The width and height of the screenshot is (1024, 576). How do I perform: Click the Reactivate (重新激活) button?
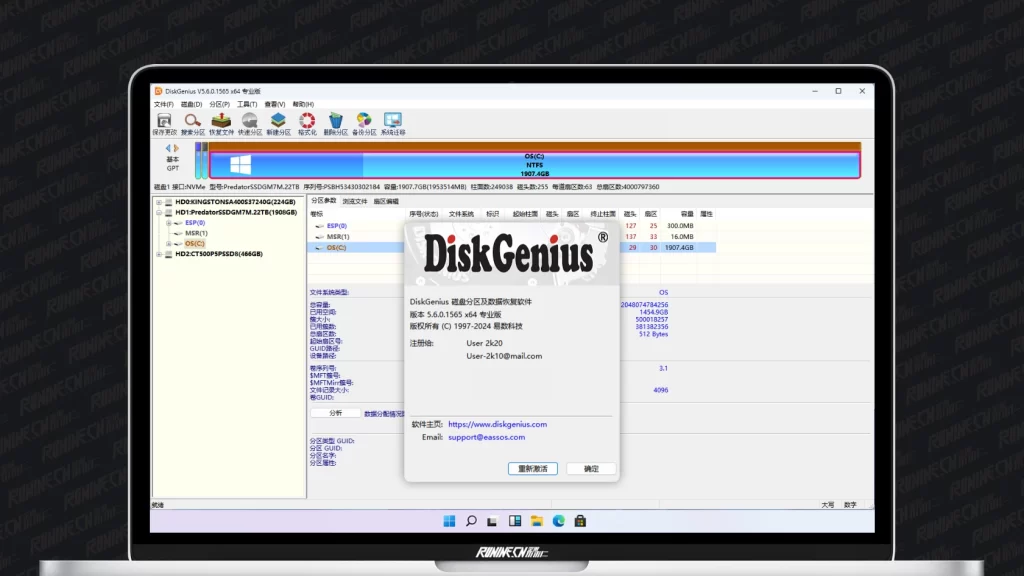pos(533,468)
